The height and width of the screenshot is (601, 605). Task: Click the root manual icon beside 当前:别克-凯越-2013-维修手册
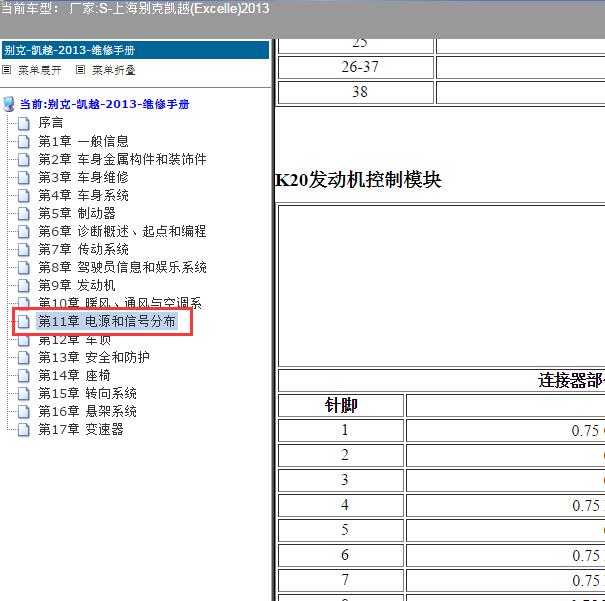point(8,104)
